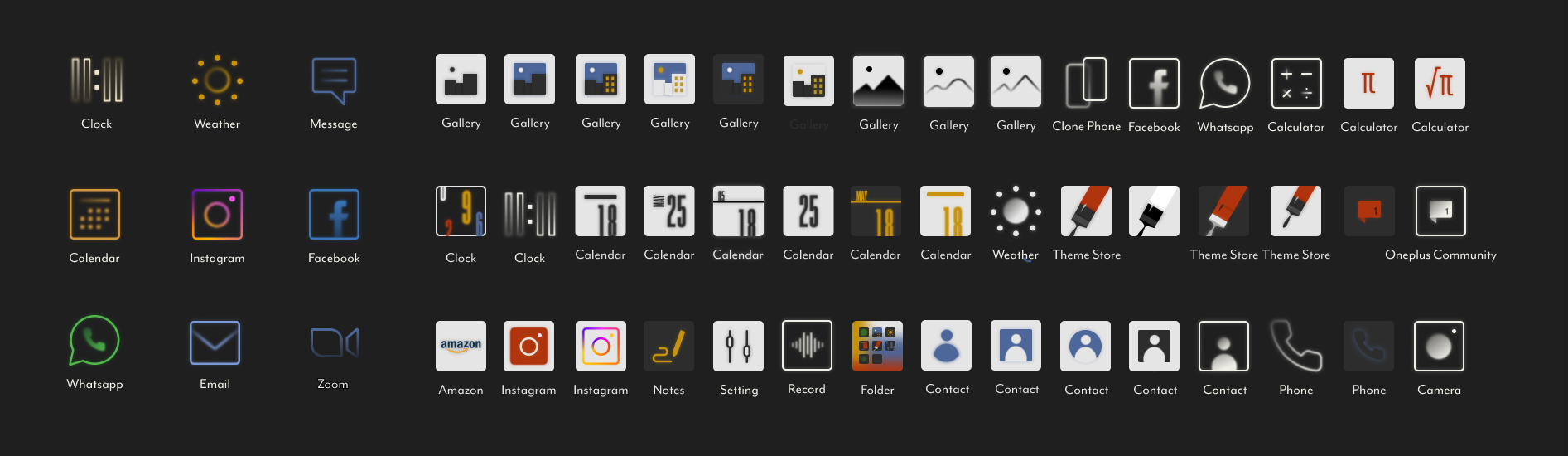Pick the white Calendar icon with plain black 18
Screen dimensions: 1568x456
[601, 211]
